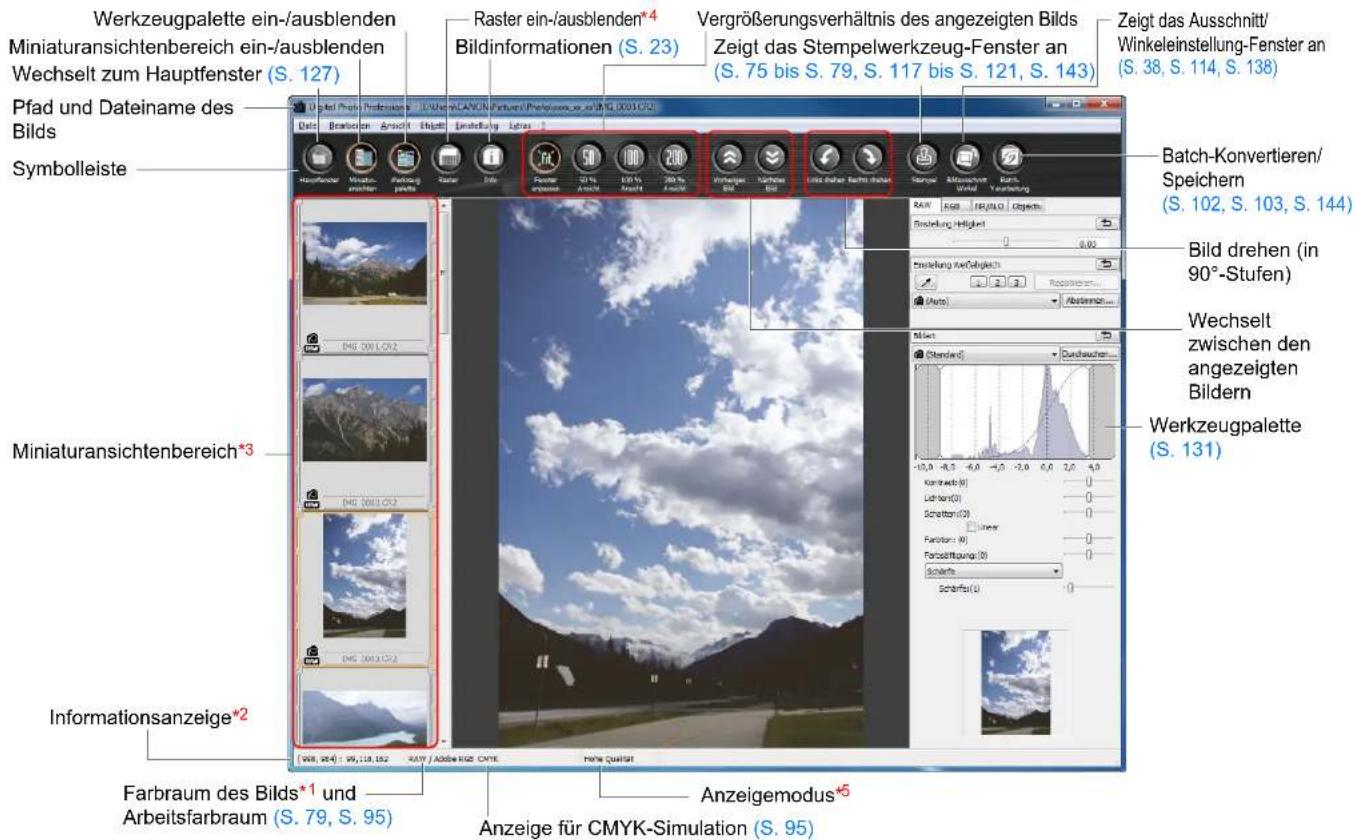1356x840 pixels.
Task: Set view to 200 % Ansicht
Action: [673, 157]
